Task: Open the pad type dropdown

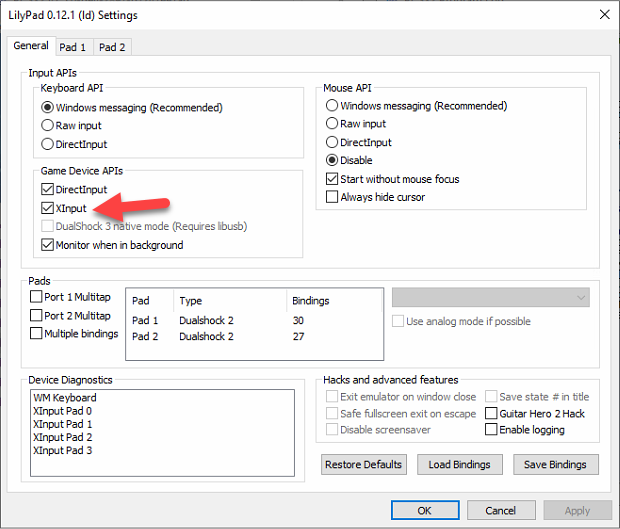Action: point(491,297)
